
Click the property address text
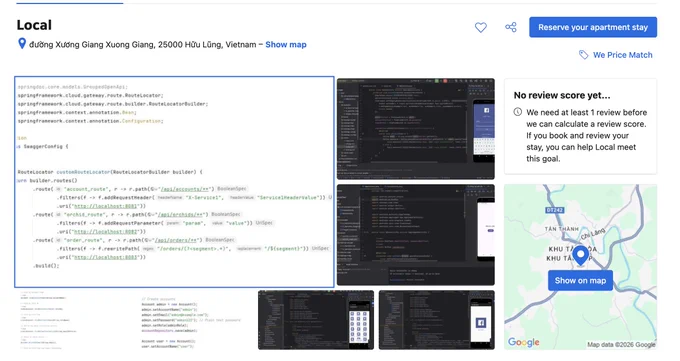click(x=143, y=45)
